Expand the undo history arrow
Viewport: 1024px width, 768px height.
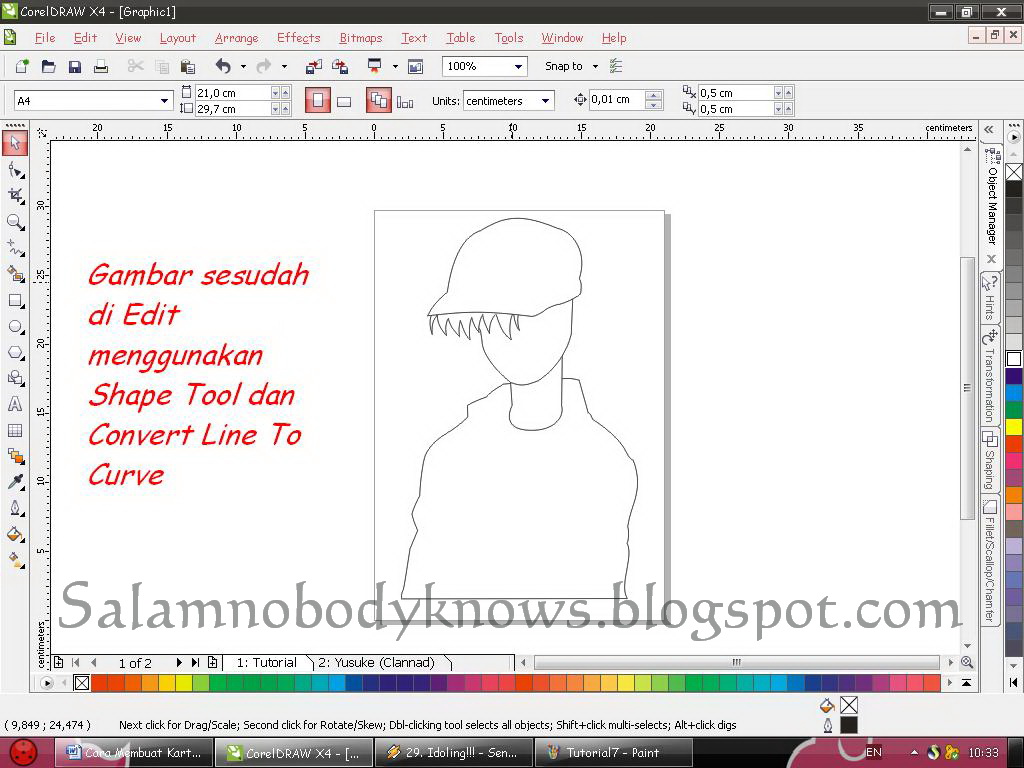tap(243, 66)
